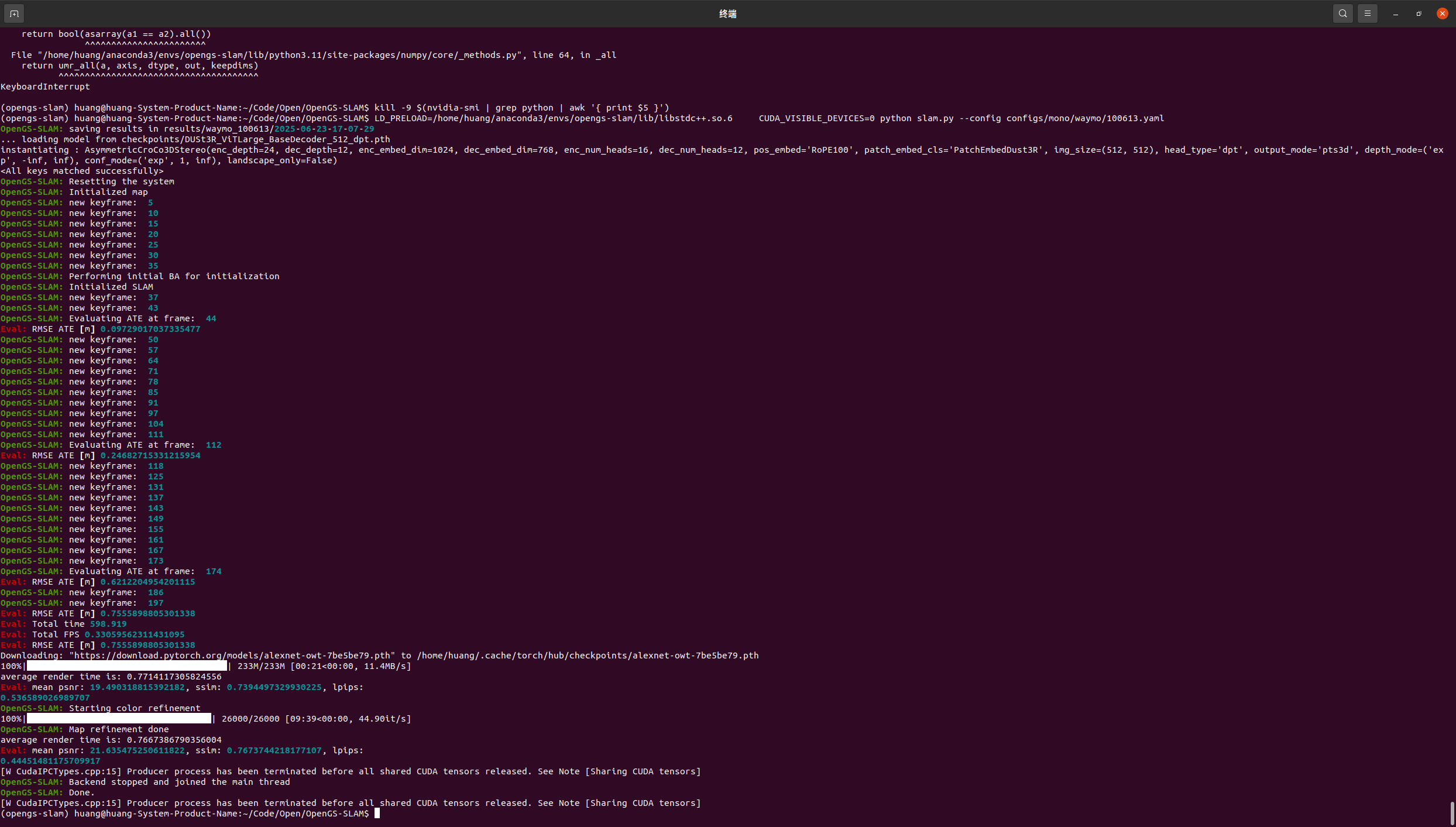Minimize the terminal window
Viewport: 1456px width, 827px height.
(x=1396, y=13)
